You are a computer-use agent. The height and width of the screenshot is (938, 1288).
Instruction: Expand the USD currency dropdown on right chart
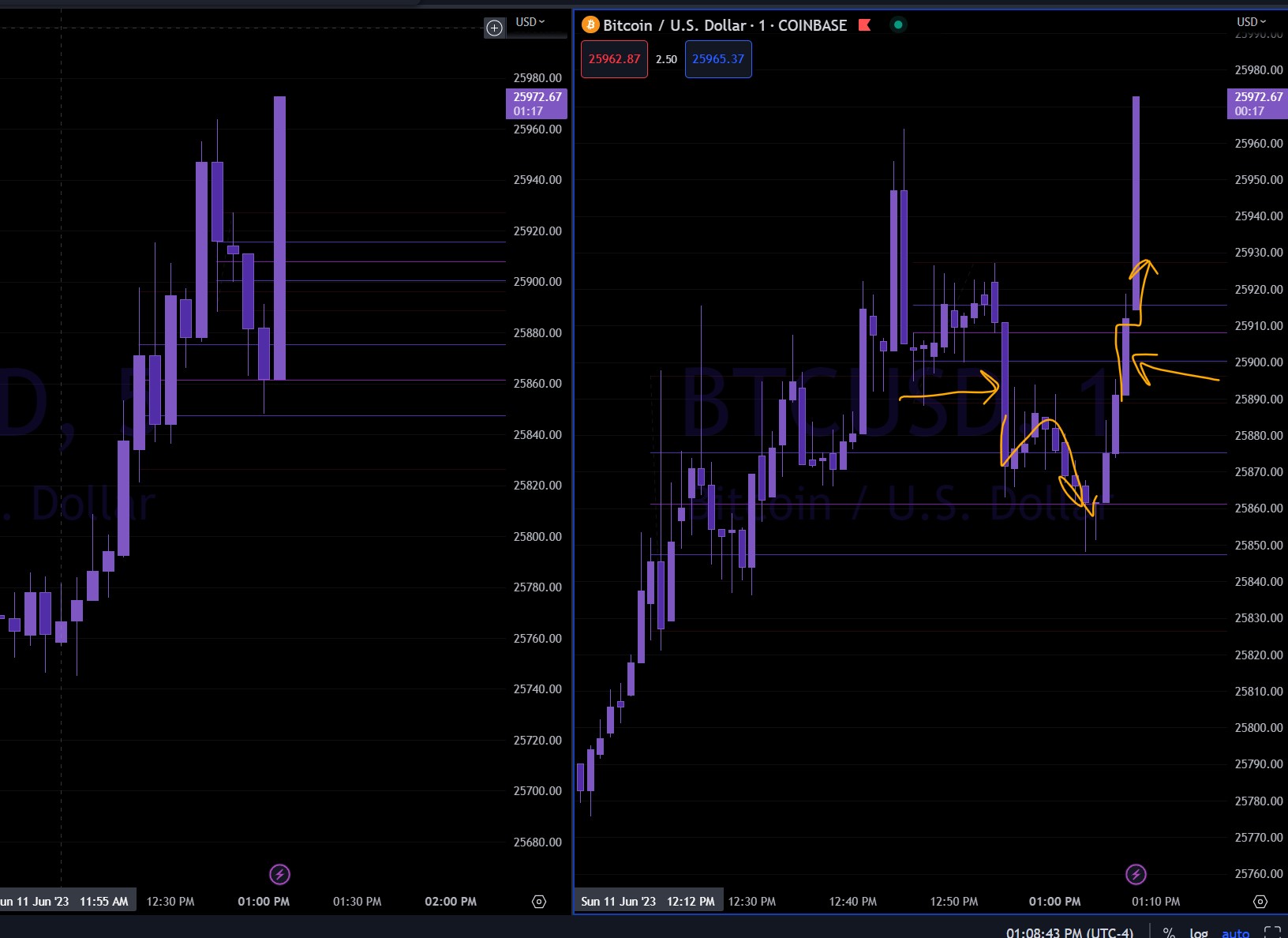(1251, 22)
